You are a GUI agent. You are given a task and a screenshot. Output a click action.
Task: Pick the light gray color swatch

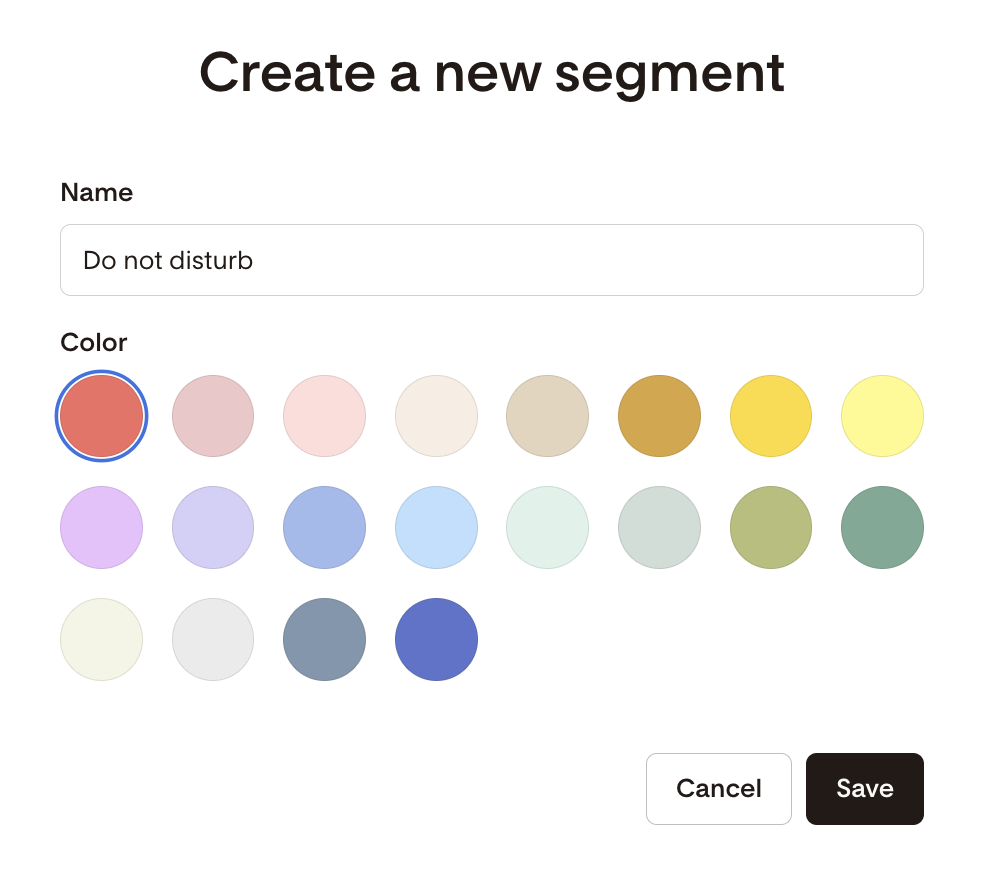click(213, 639)
